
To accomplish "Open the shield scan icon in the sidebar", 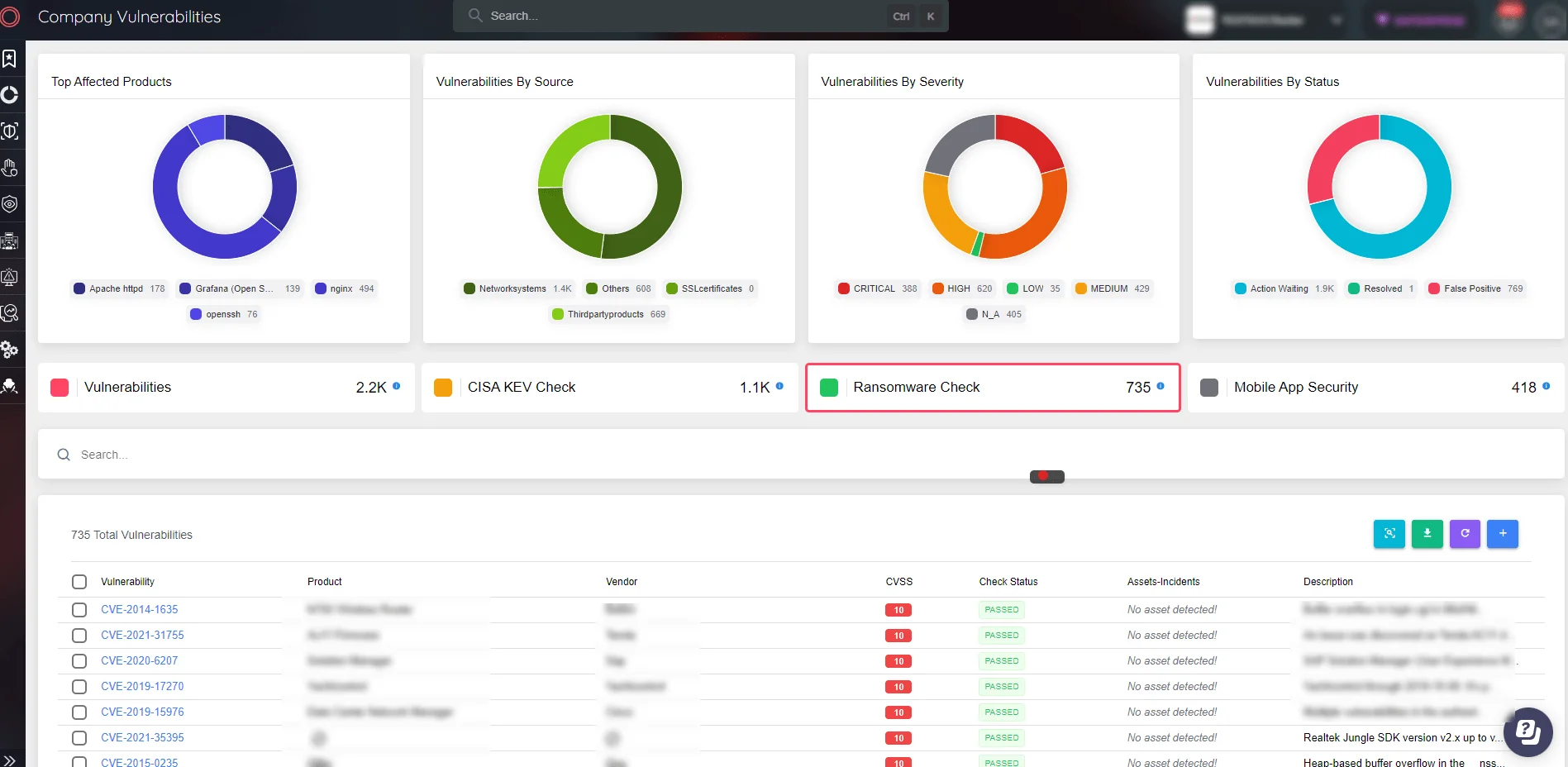I will pos(10,131).
